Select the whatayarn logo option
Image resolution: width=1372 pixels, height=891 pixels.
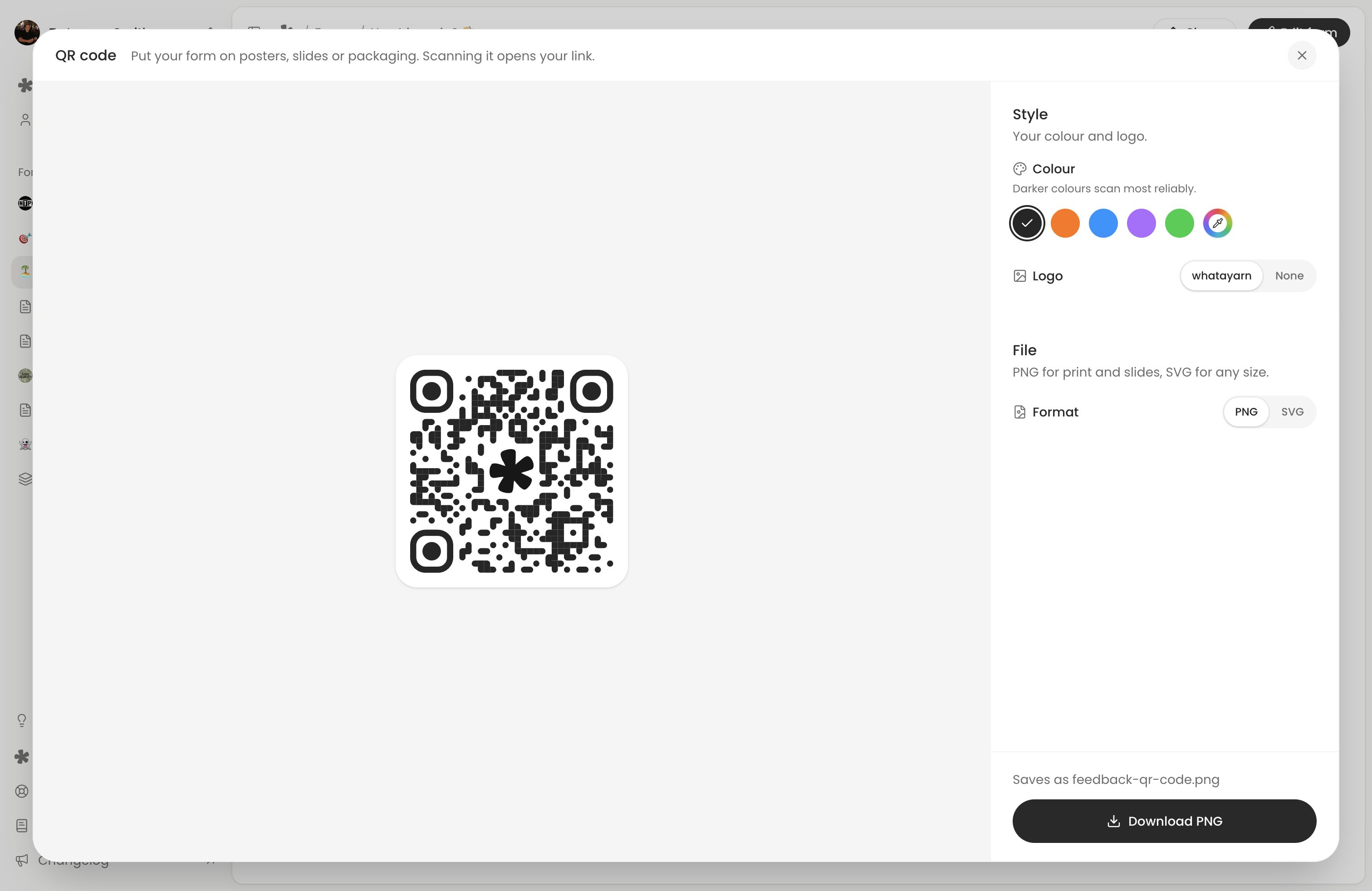click(1221, 275)
